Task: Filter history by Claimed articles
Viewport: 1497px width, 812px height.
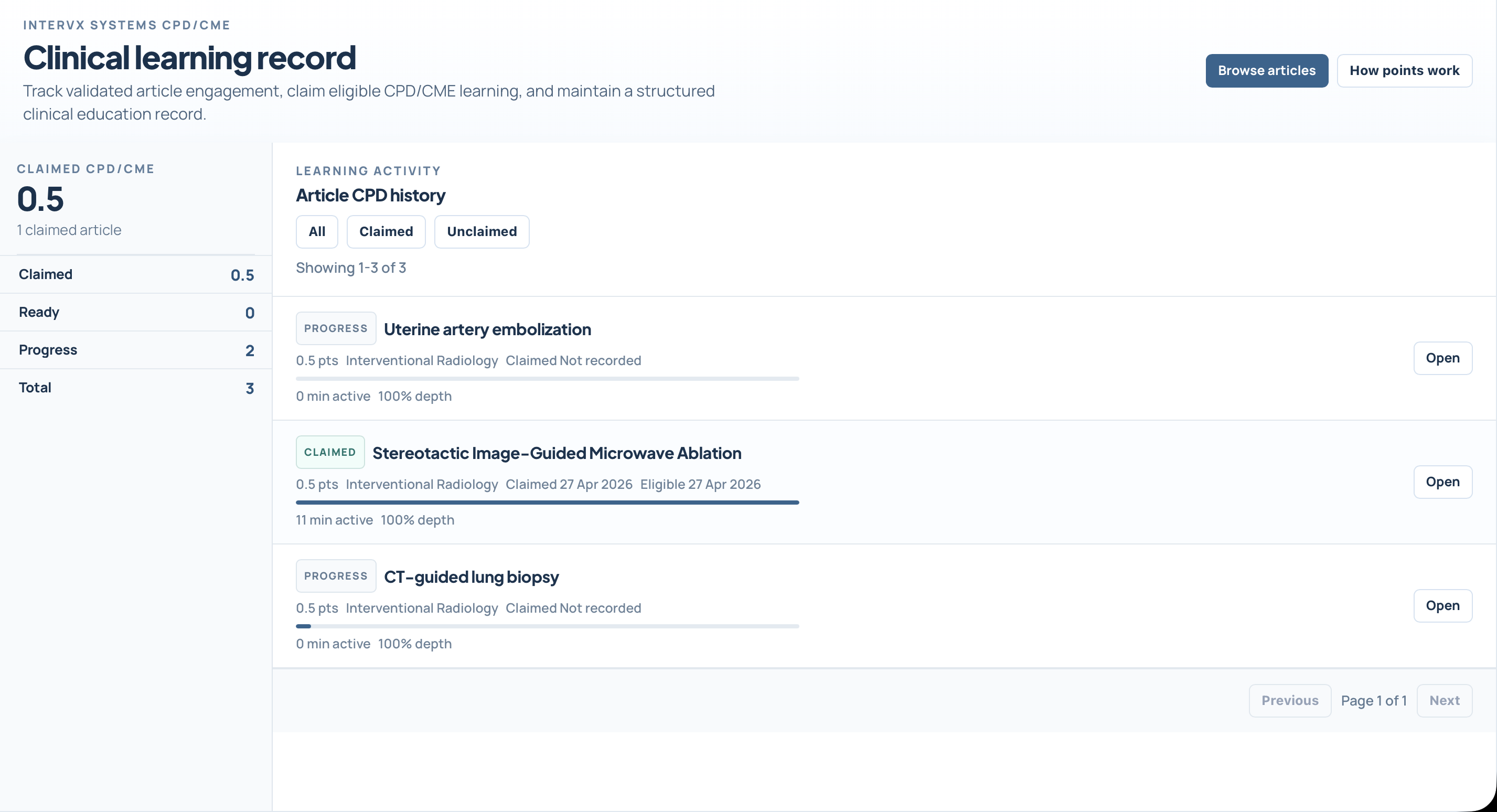Action: (386, 232)
